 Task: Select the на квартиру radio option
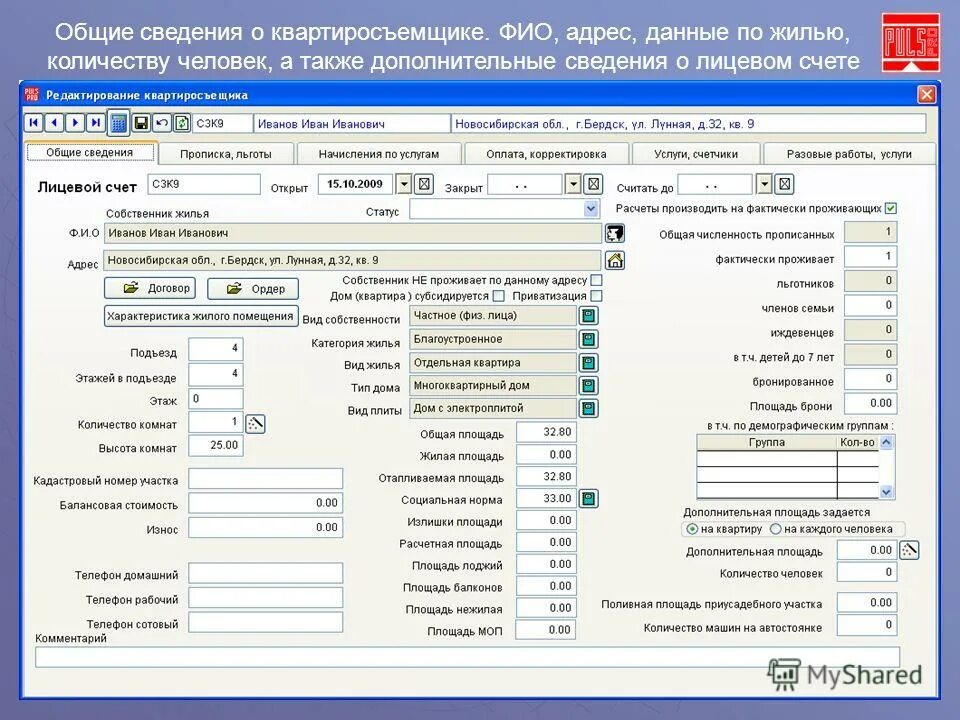click(692, 529)
